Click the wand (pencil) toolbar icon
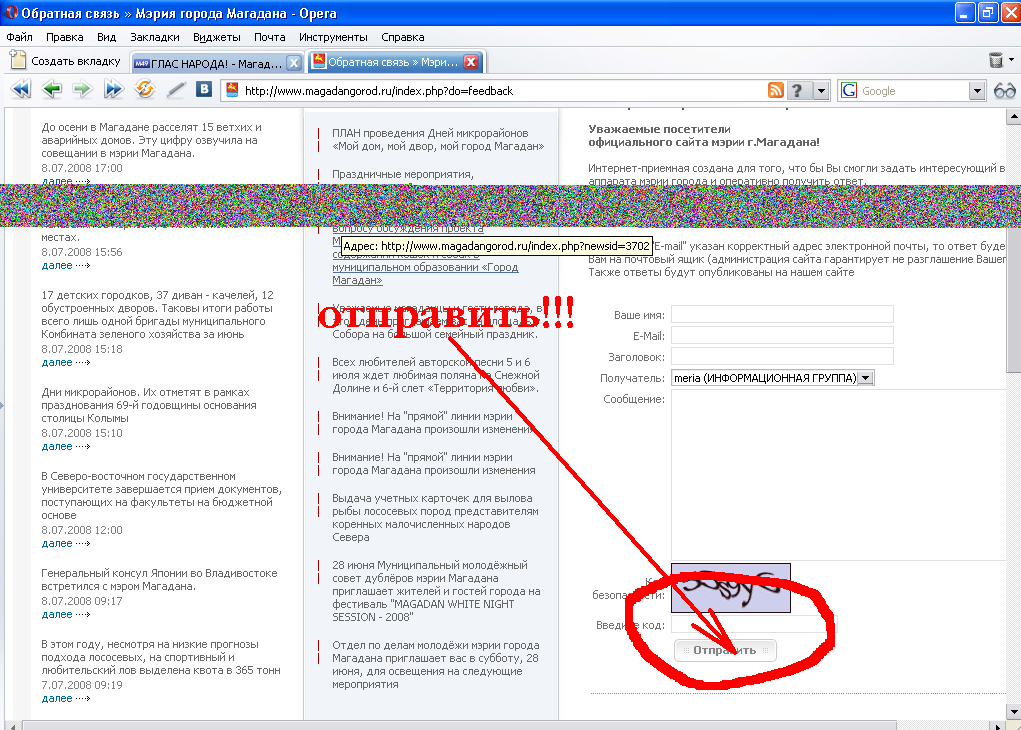The image size is (1021, 730). point(176,90)
